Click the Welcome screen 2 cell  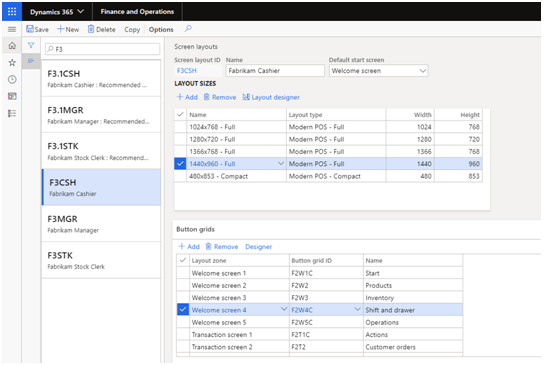pyautogui.click(x=239, y=285)
